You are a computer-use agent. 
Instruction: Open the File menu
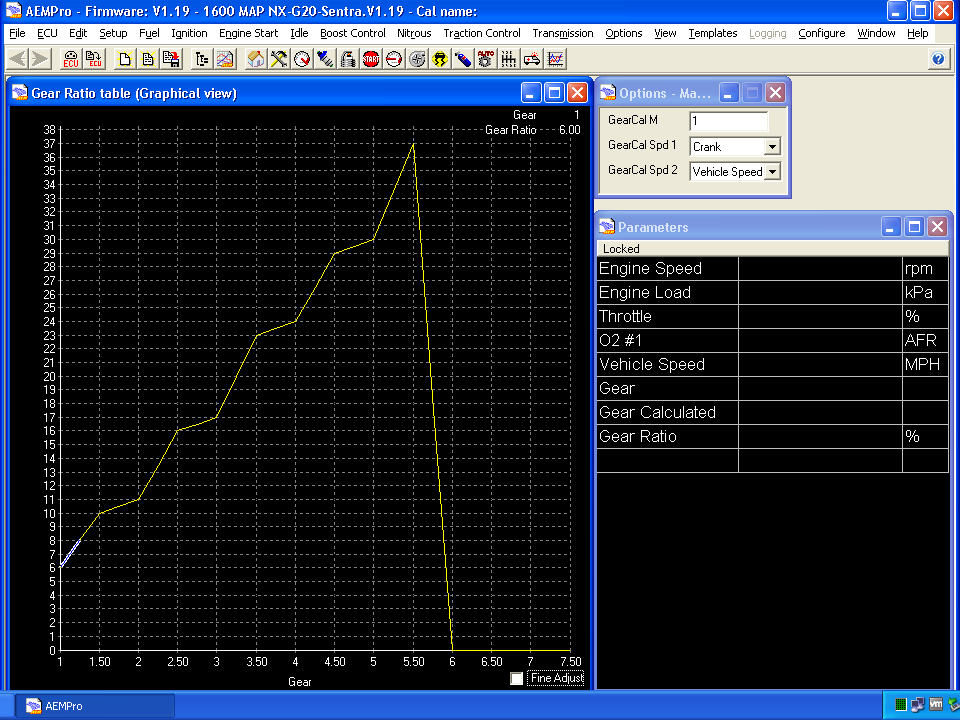tap(17, 33)
